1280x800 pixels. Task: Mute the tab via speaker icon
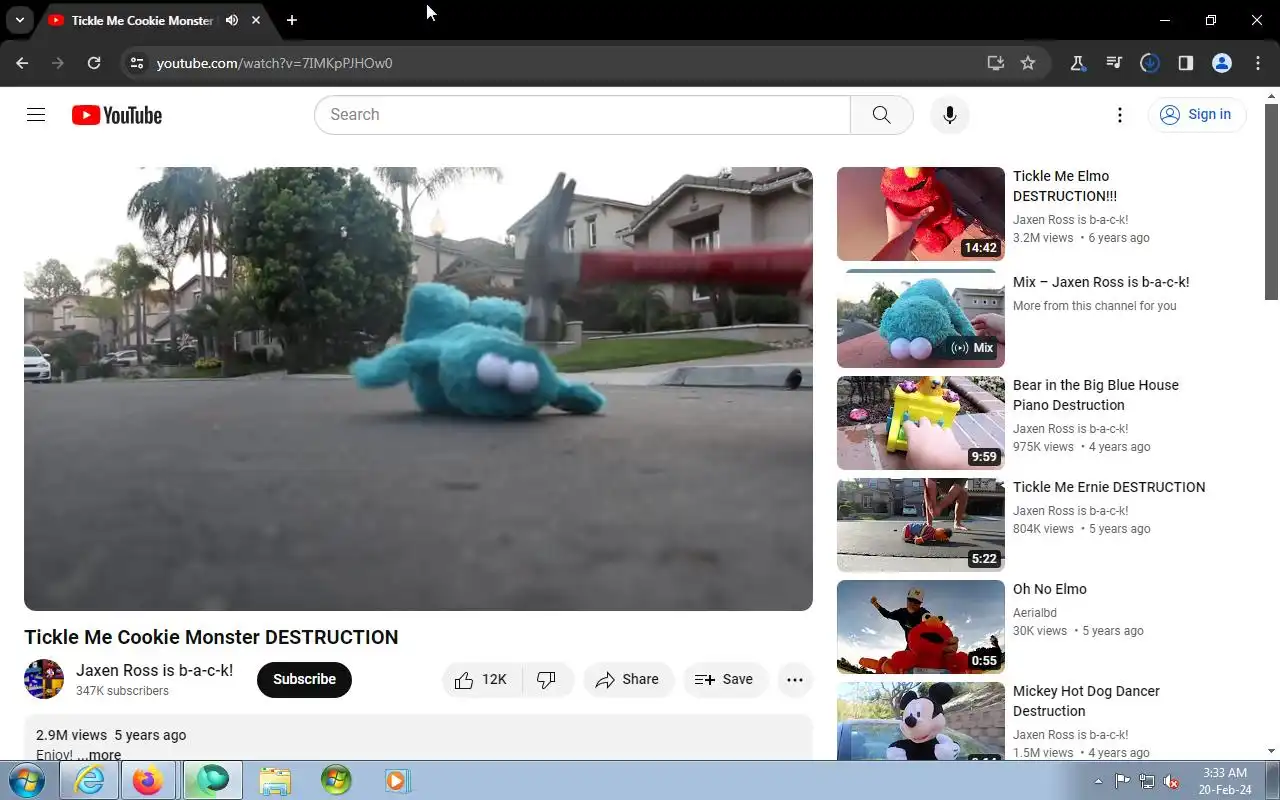tap(232, 20)
